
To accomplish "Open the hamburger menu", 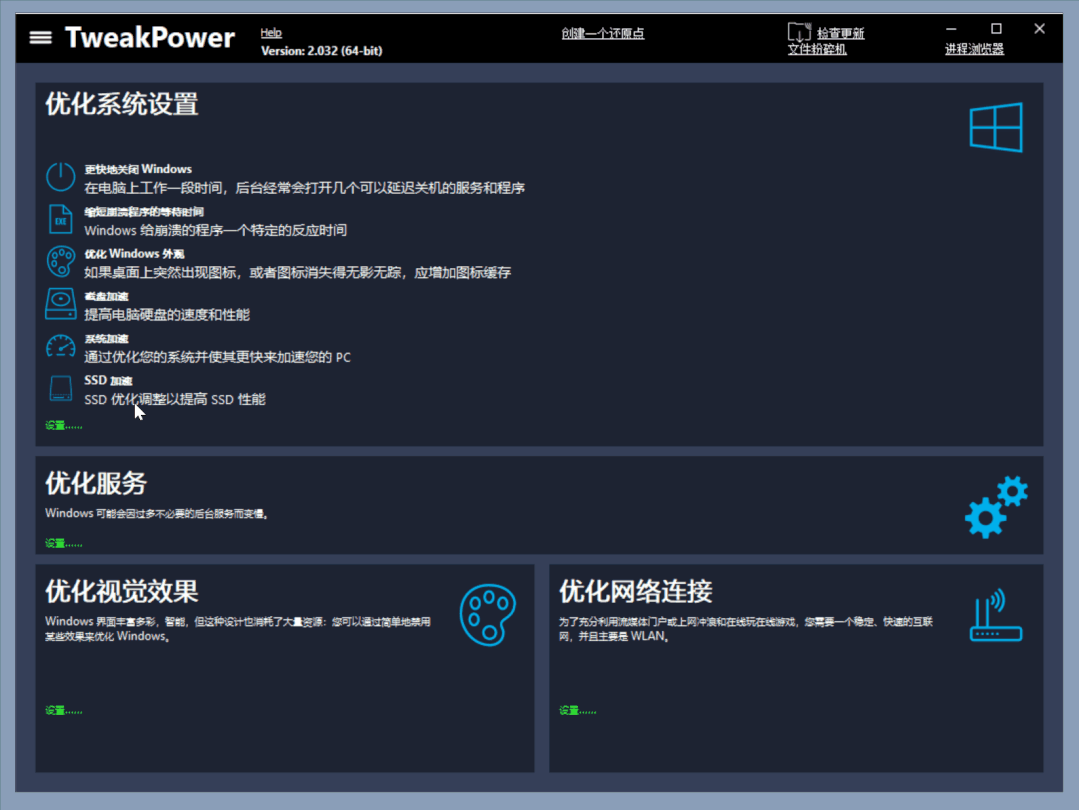I will point(39,38).
